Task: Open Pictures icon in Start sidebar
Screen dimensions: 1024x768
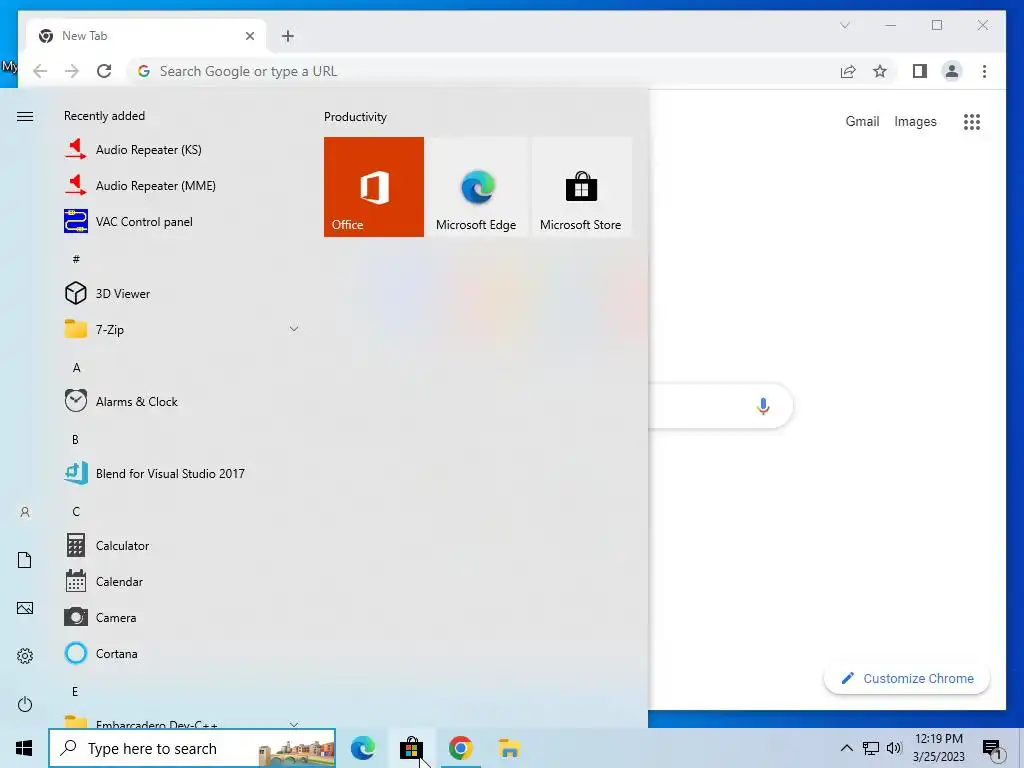Action: pos(25,608)
